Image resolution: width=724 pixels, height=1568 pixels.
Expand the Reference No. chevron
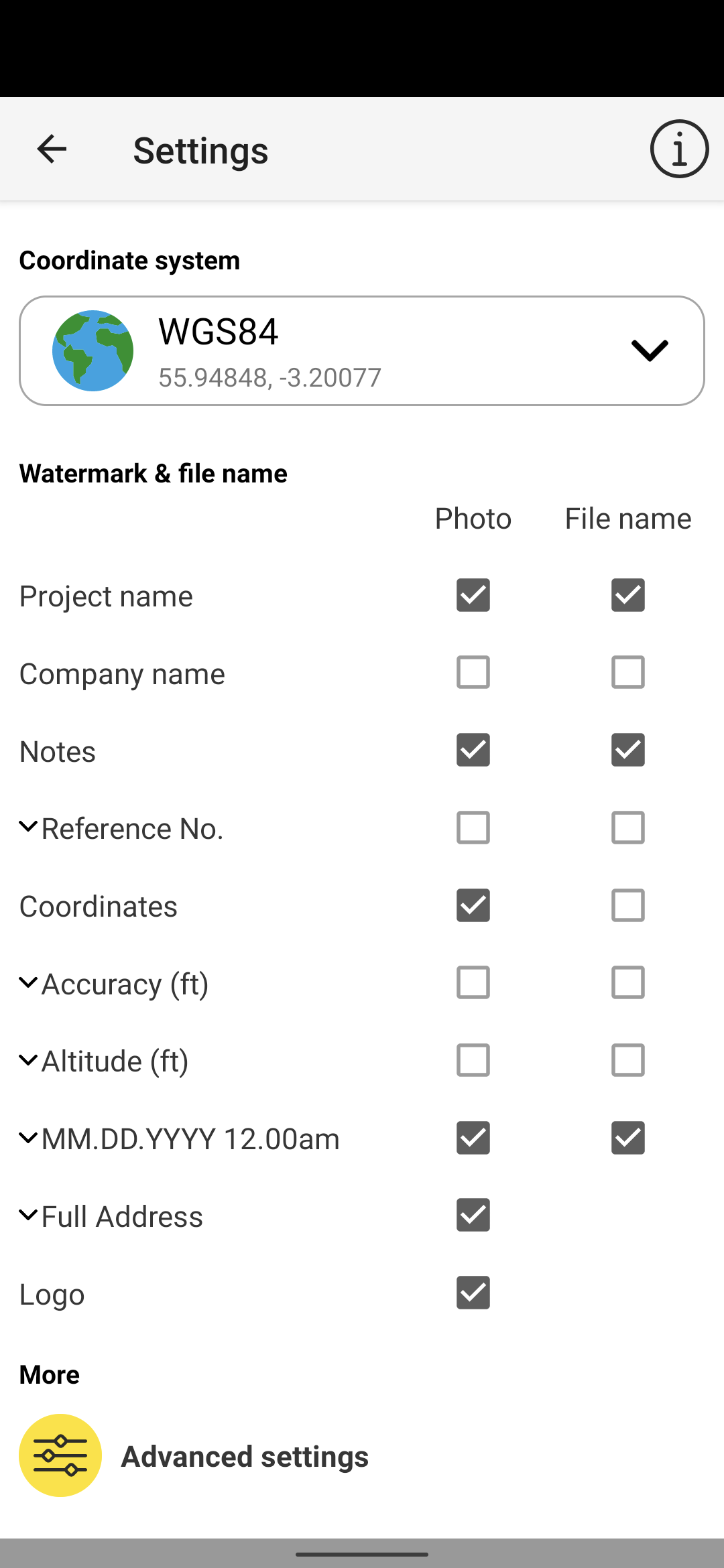(28, 828)
